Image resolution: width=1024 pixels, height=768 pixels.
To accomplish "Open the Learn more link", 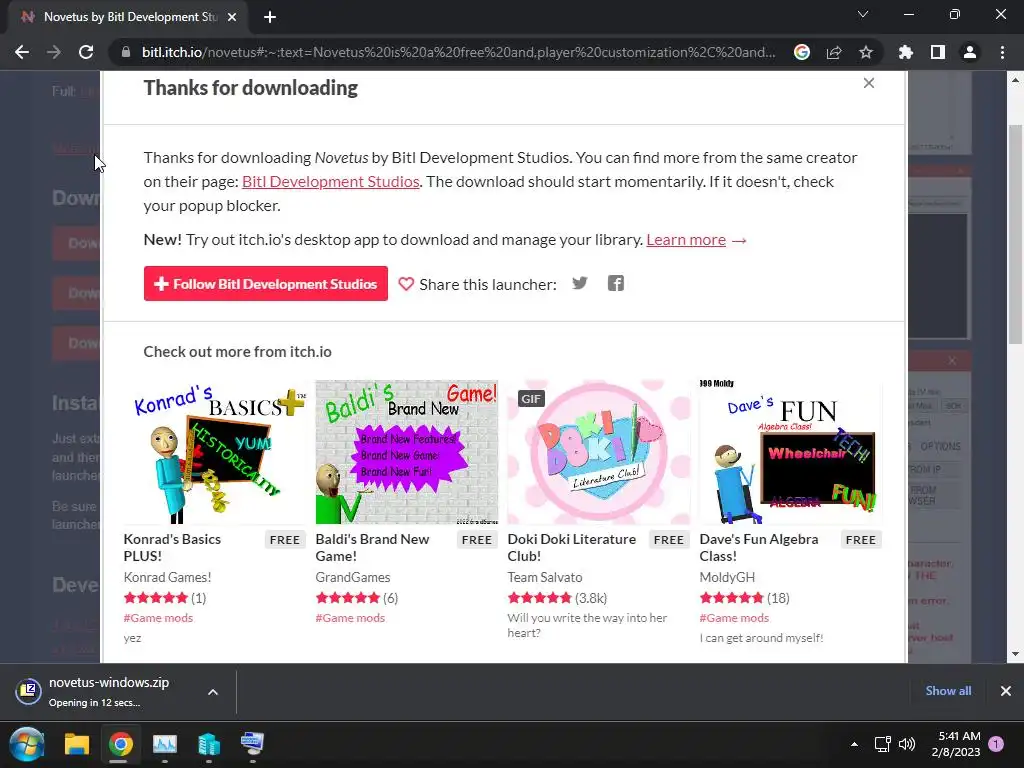I will point(686,240).
